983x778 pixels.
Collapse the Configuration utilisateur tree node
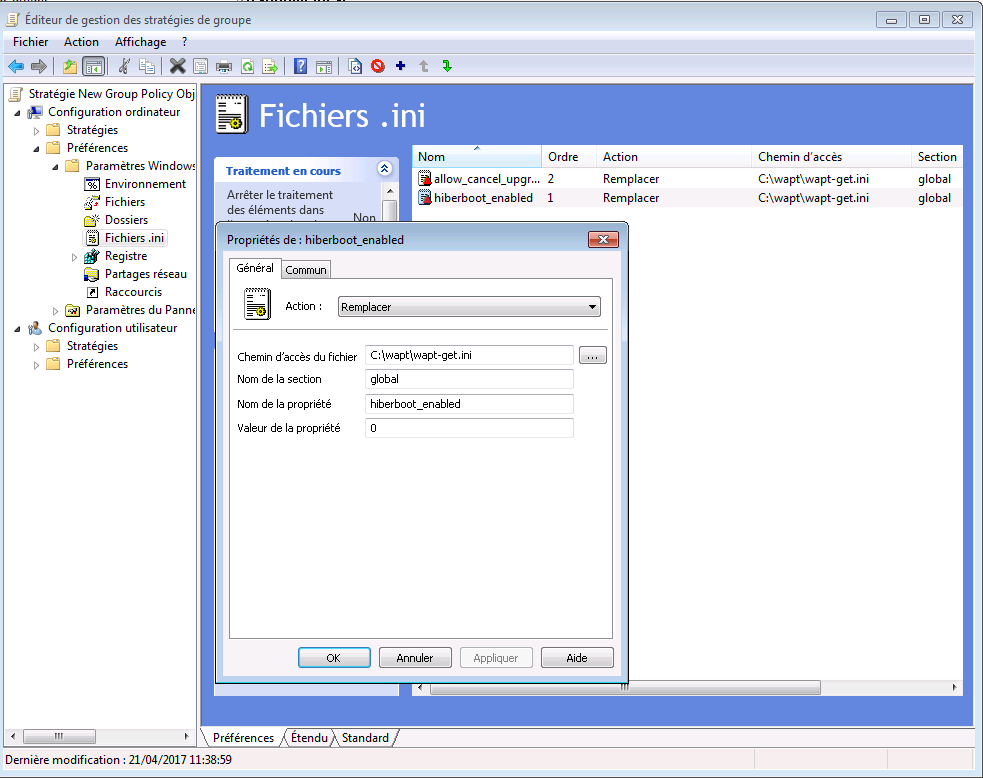point(18,328)
